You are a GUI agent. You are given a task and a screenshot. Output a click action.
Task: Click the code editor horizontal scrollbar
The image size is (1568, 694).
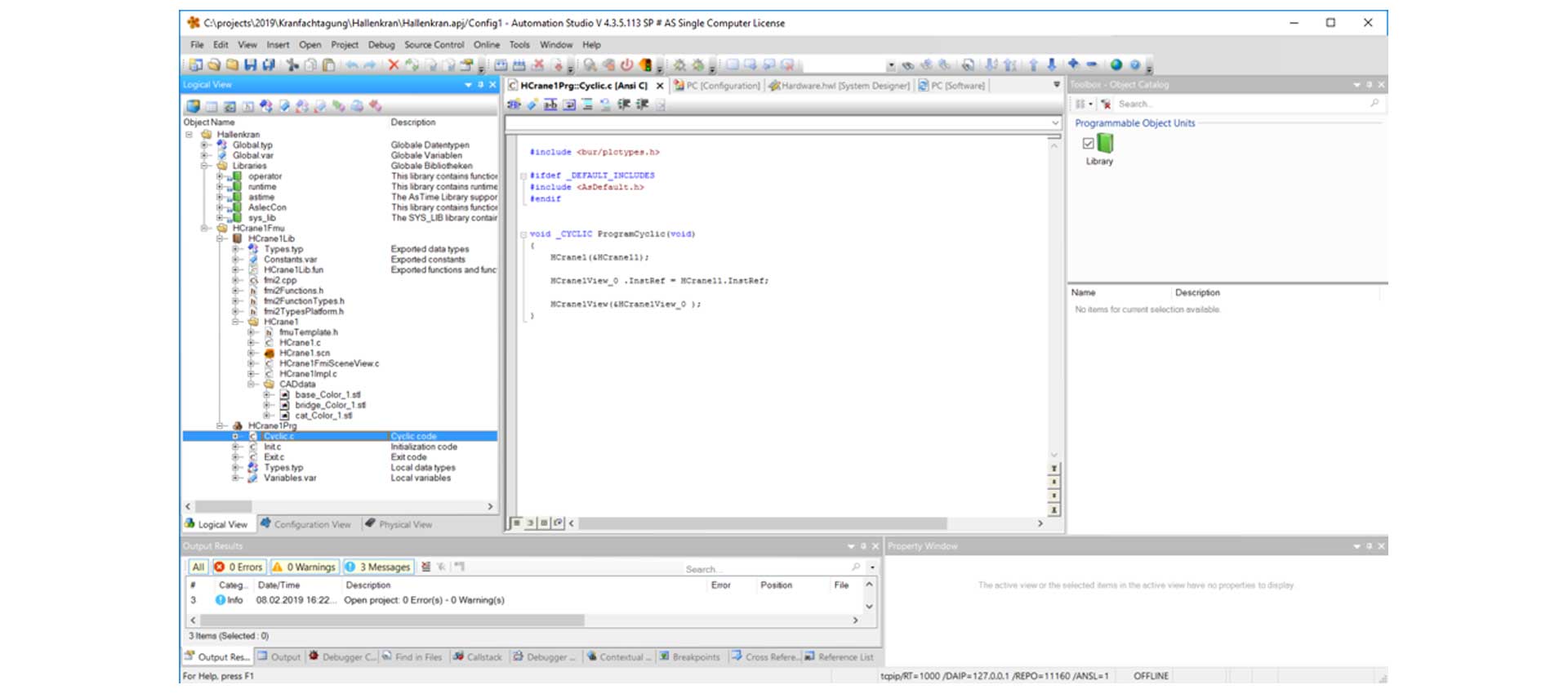point(762,523)
